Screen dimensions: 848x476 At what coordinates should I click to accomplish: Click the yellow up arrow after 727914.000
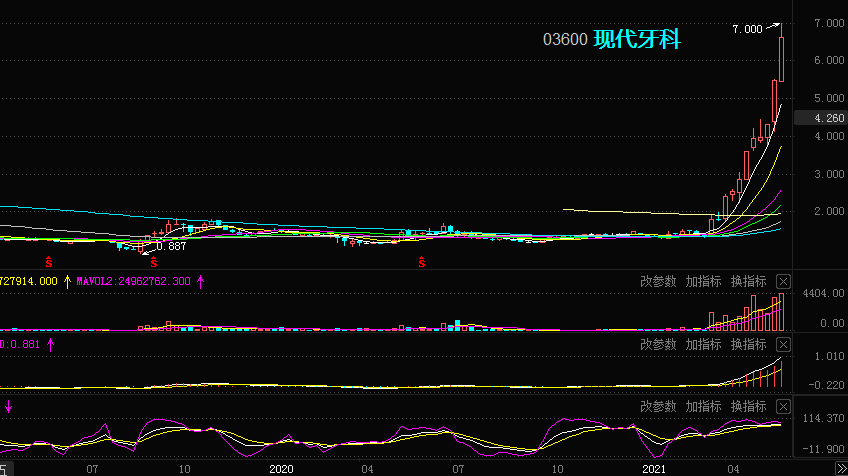tap(67, 281)
